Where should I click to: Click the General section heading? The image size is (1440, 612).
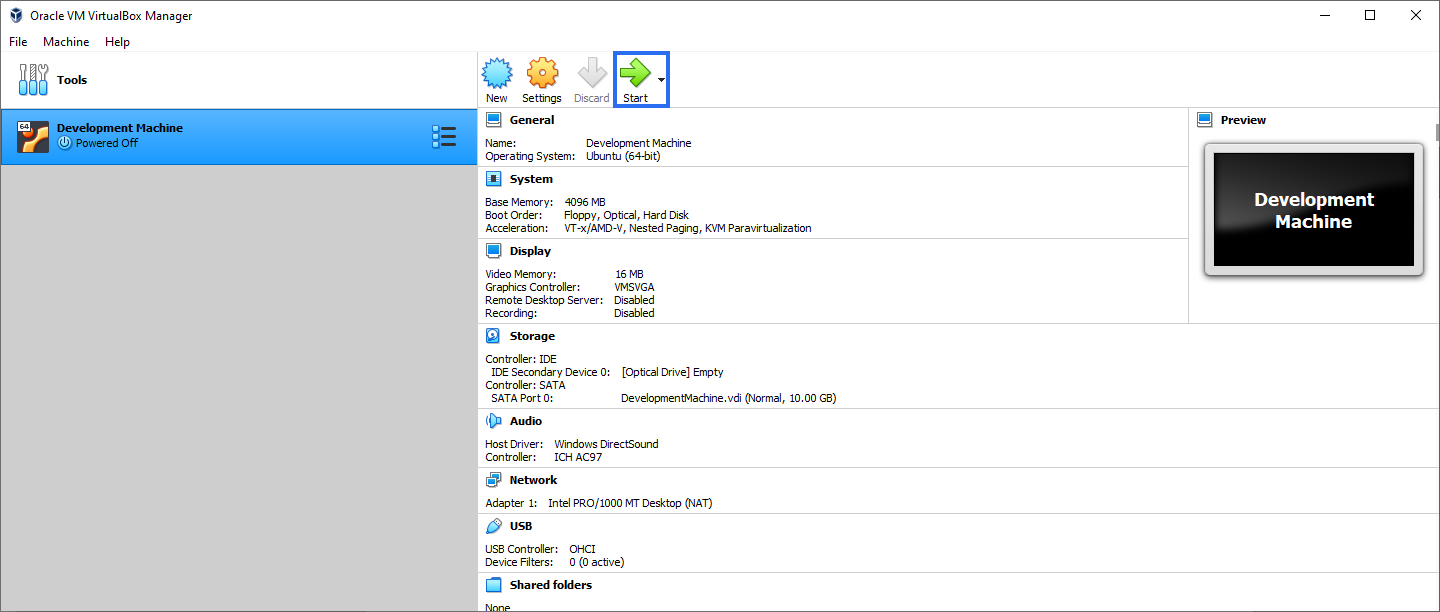(x=532, y=120)
